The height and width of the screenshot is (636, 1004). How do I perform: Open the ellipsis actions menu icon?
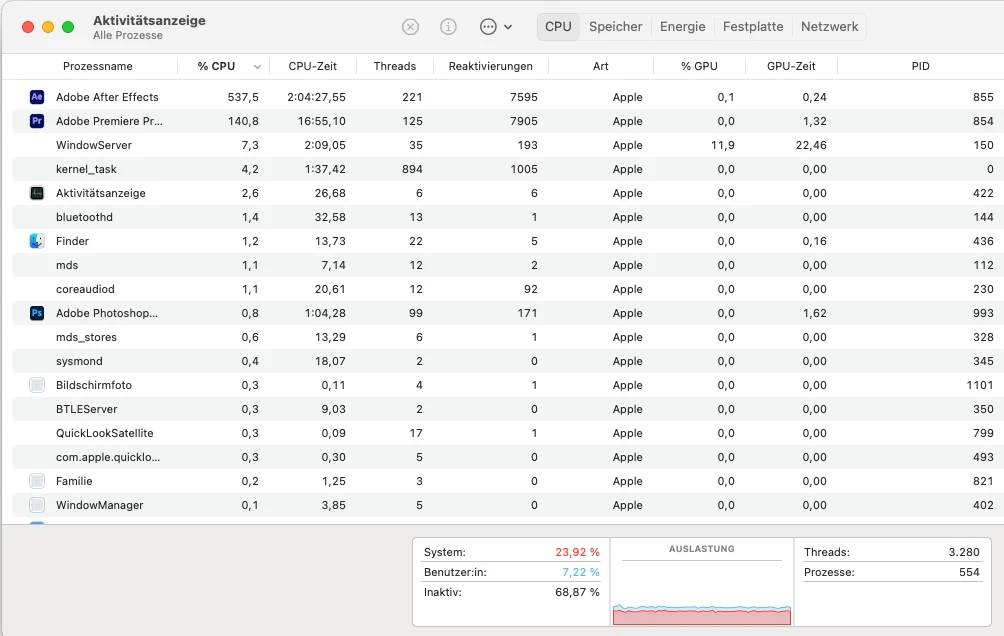[488, 27]
